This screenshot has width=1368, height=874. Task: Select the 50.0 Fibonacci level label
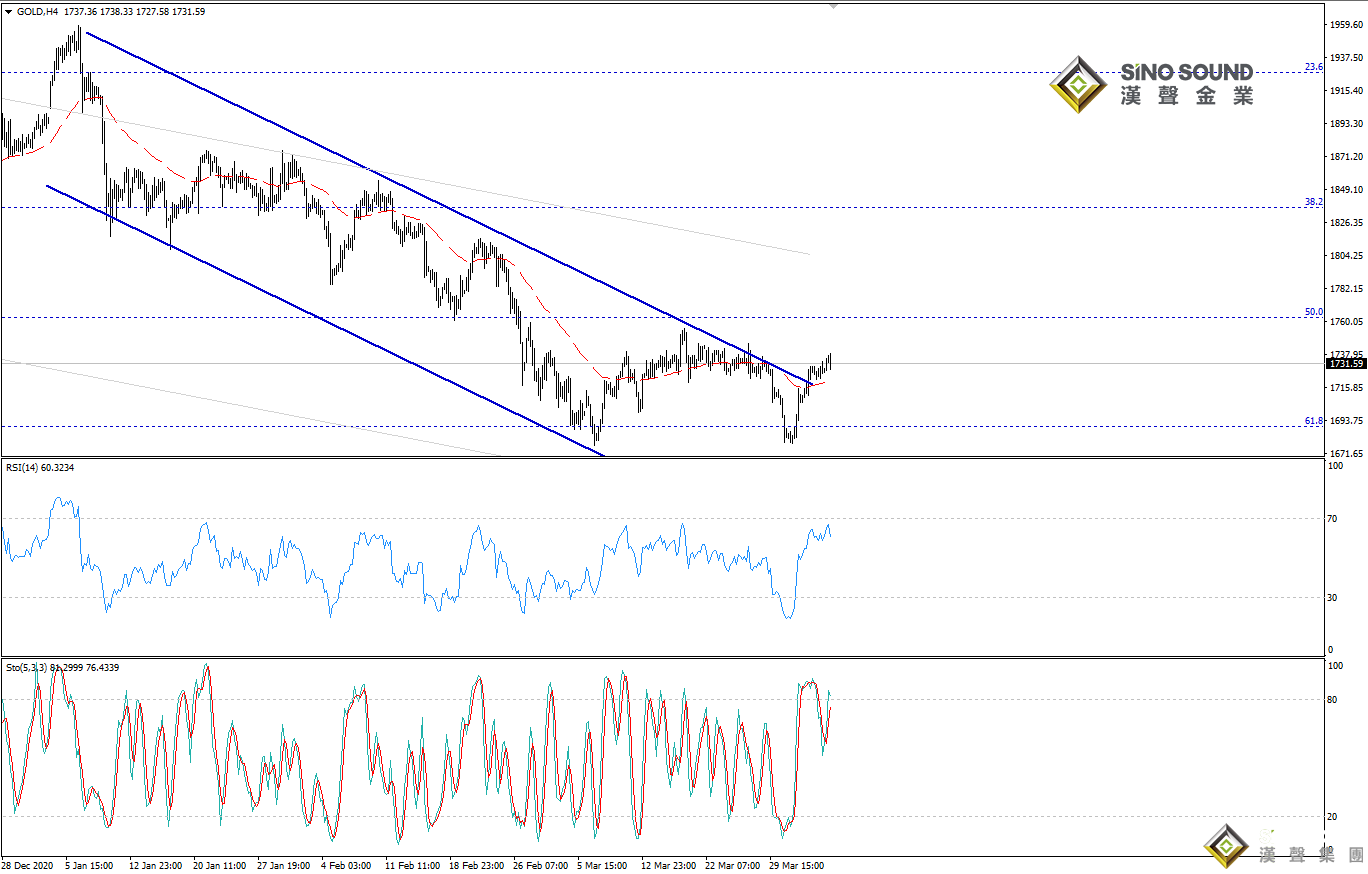coord(1314,312)
